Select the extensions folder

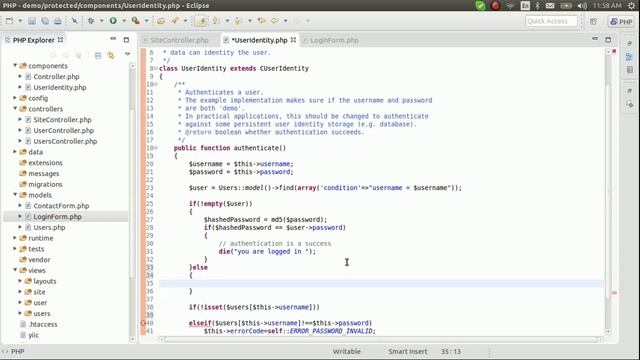[x=45, y=162]
